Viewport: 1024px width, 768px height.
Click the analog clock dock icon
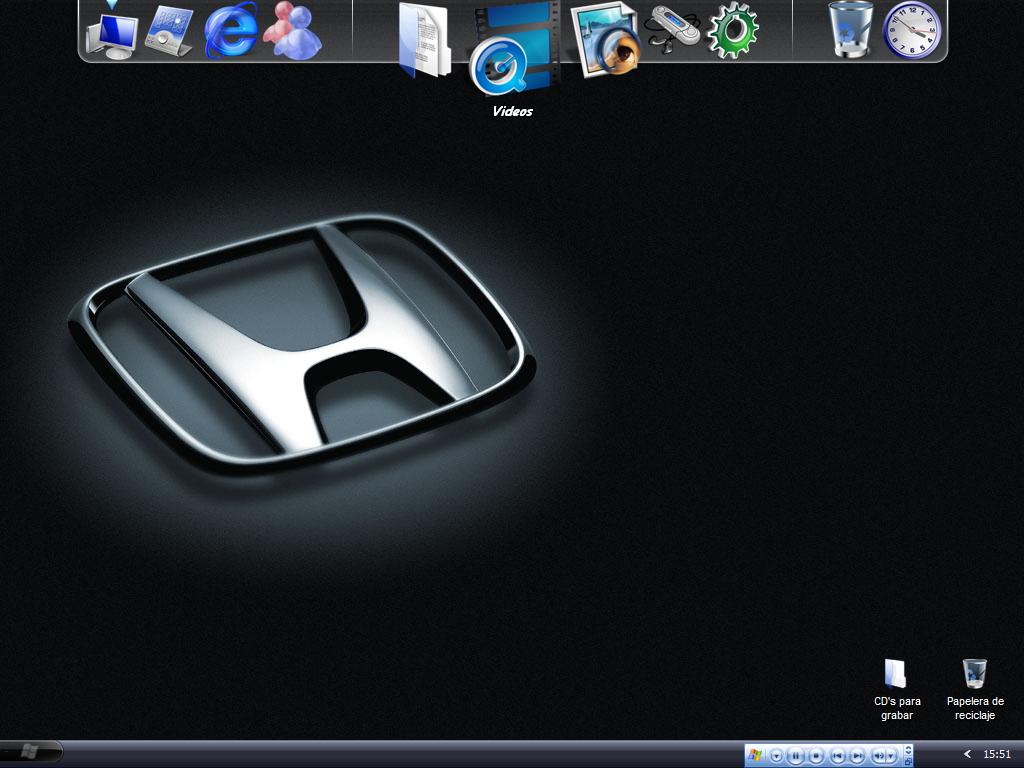coord(912,30)
